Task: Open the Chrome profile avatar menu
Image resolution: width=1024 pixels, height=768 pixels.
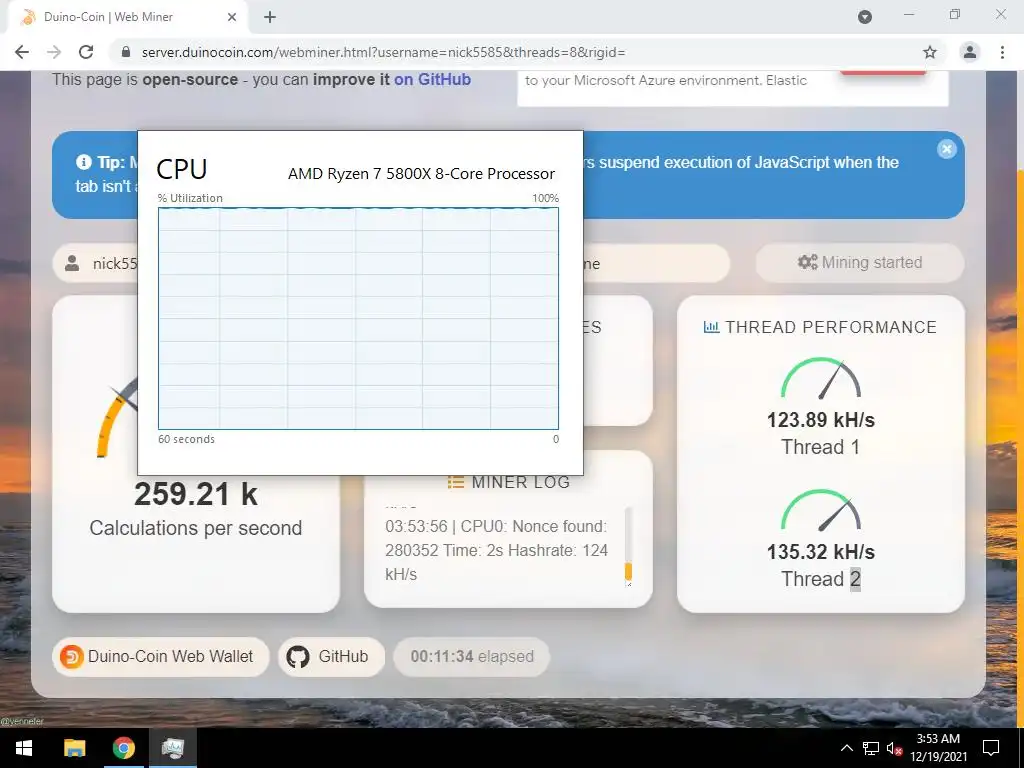Action: 970,52
